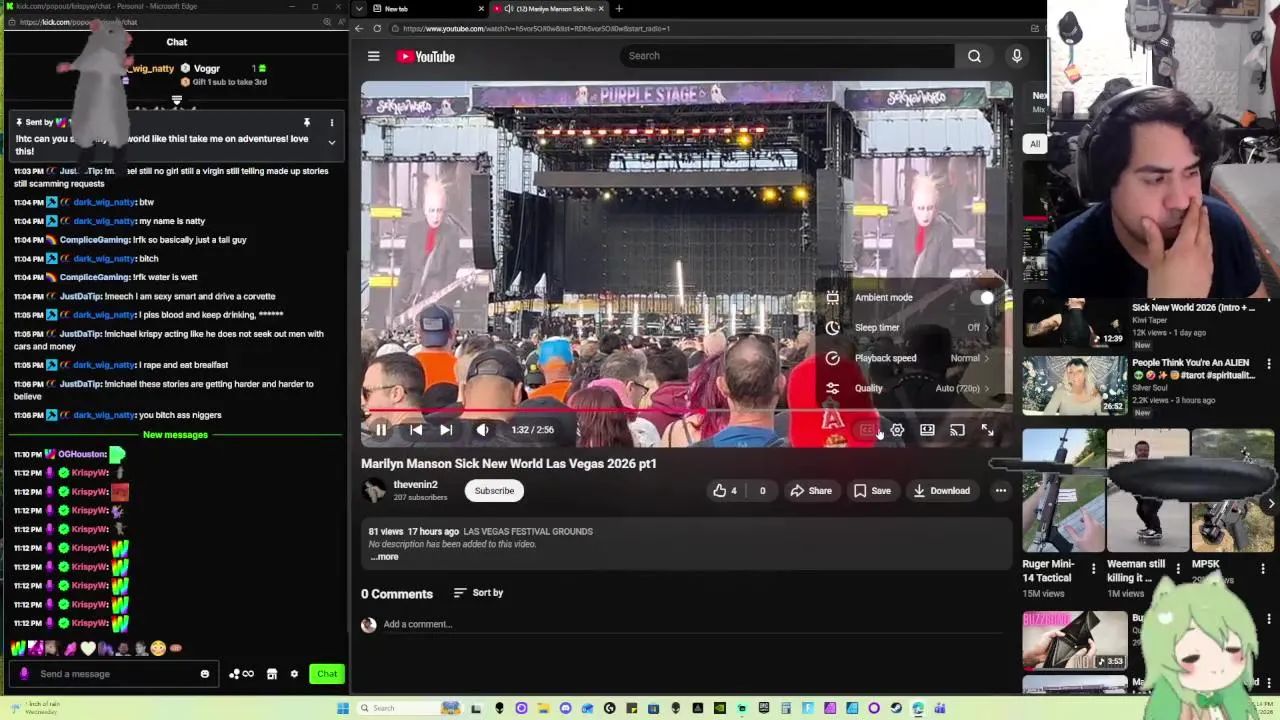Screen dimensions: 1280x720
Task: Reload the YouTube page
Action: (377, 28)
